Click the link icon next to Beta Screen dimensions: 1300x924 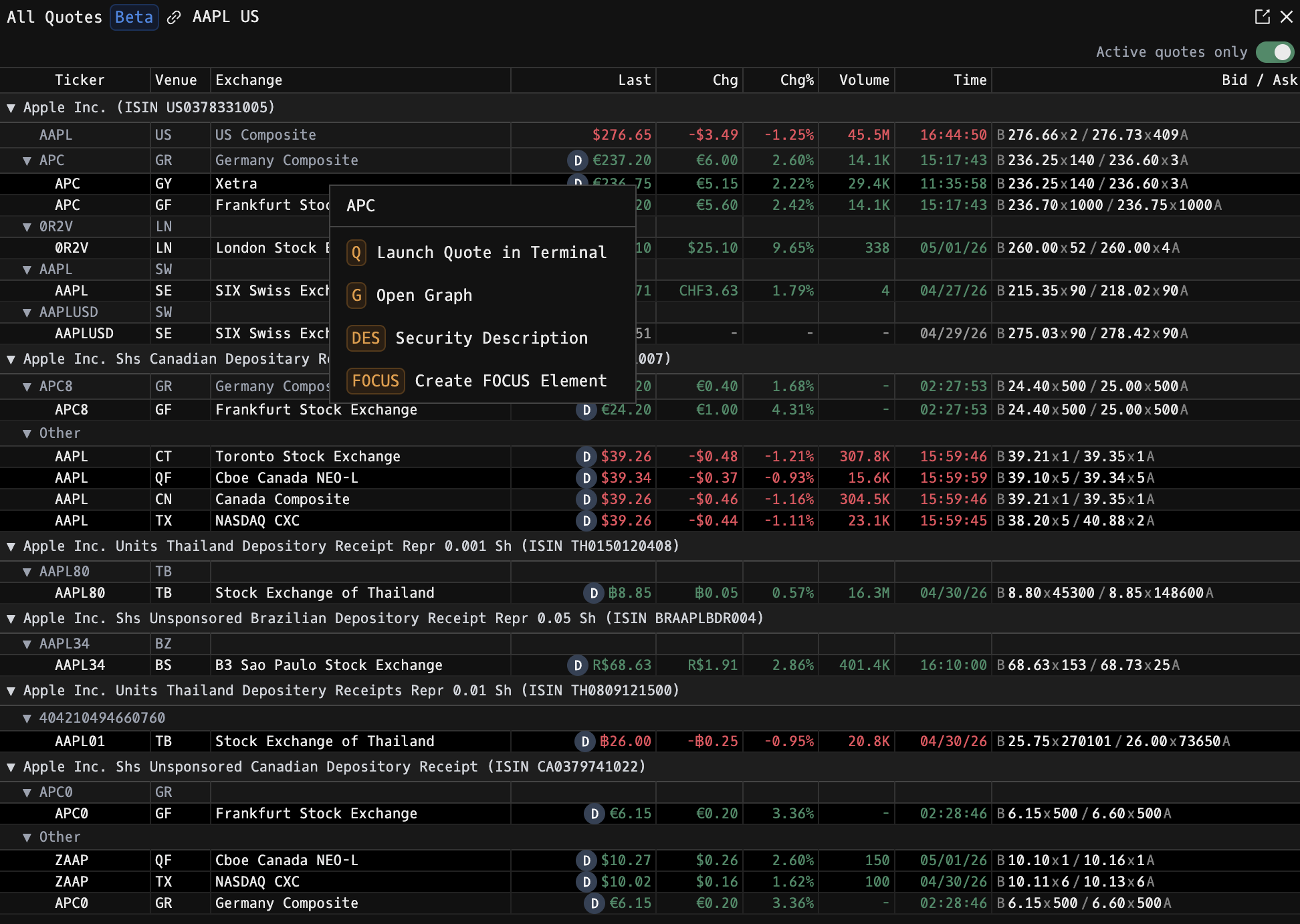174,17
